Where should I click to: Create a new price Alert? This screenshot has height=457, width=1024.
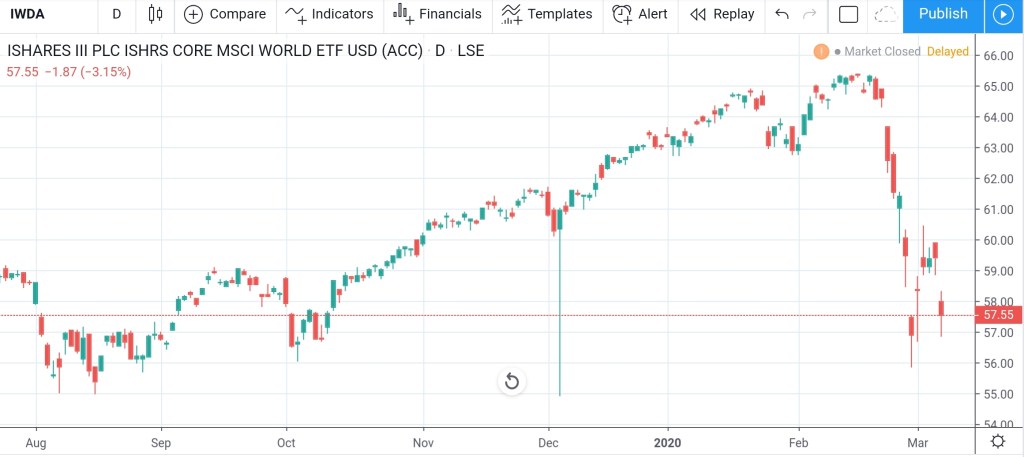coord(640,14)
